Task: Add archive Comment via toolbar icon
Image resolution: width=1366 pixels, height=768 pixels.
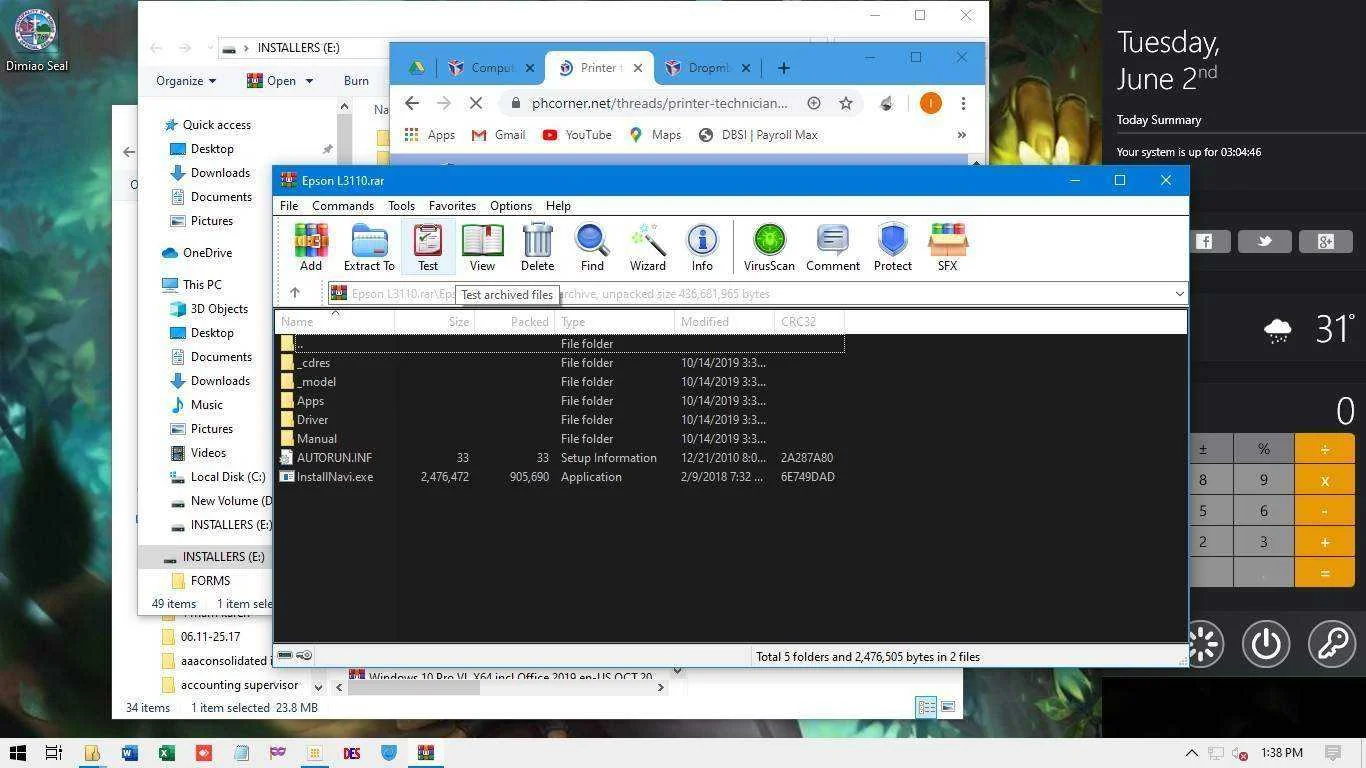Action: click(832, 247)
